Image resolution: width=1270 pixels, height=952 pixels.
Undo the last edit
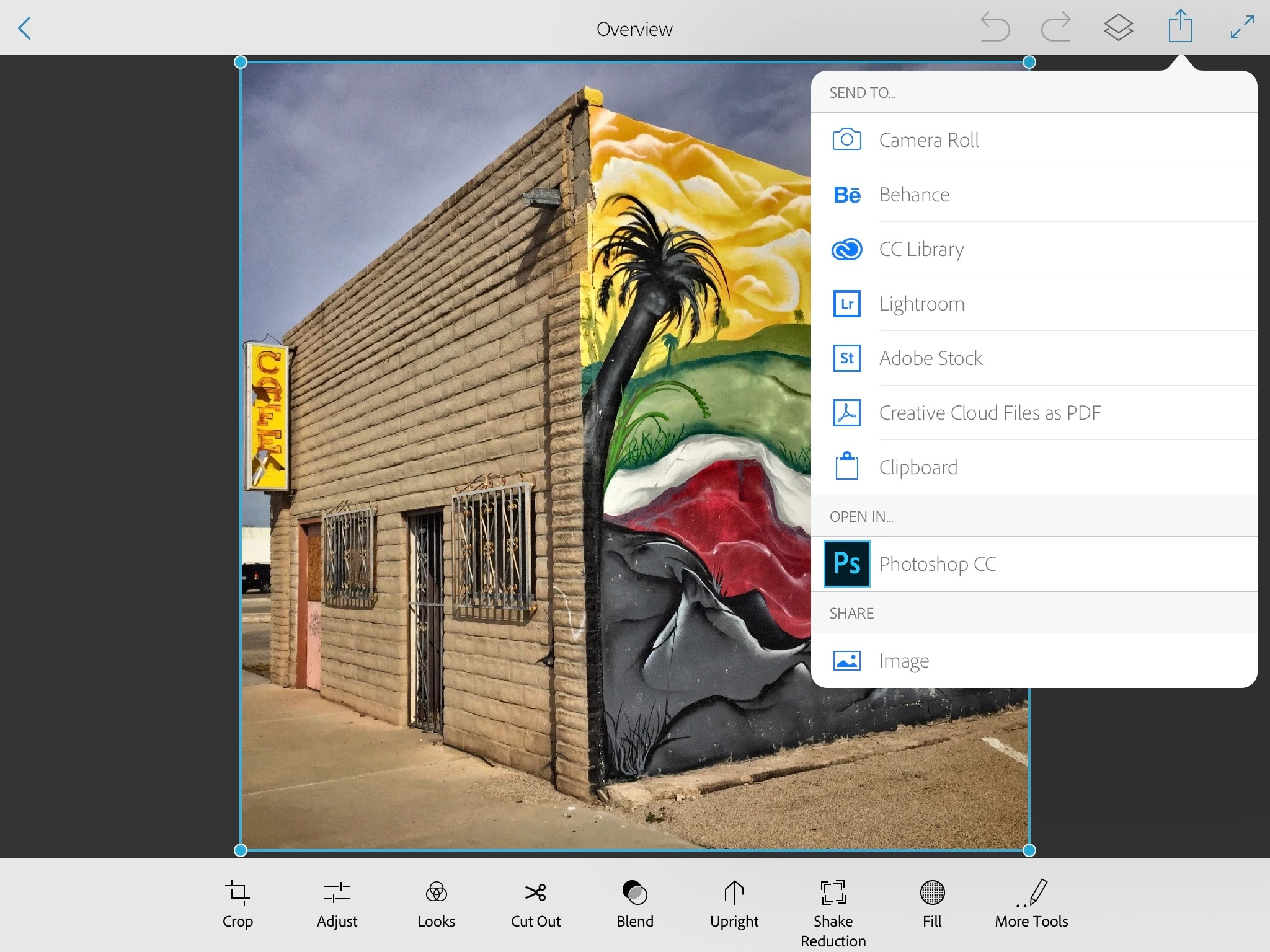(x=995, y=28)
